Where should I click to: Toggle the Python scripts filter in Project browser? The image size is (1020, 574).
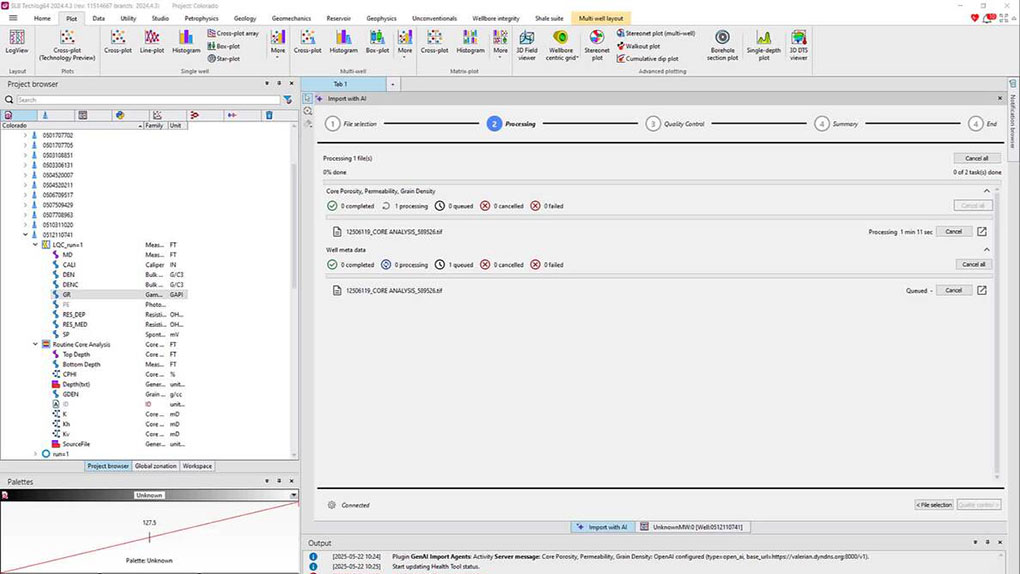pos(120,115)
